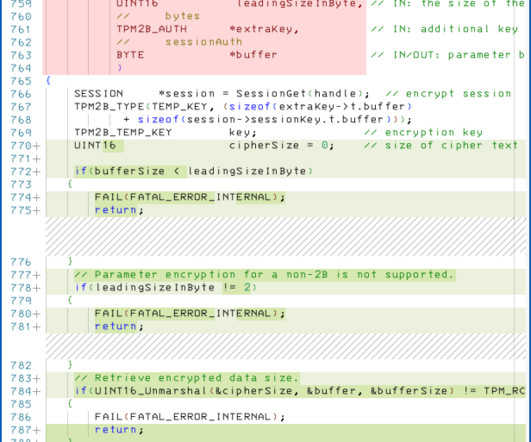The image size is (531, 442).
Task: Click the opening brace on line 765
Action: (x=48, y=81)
